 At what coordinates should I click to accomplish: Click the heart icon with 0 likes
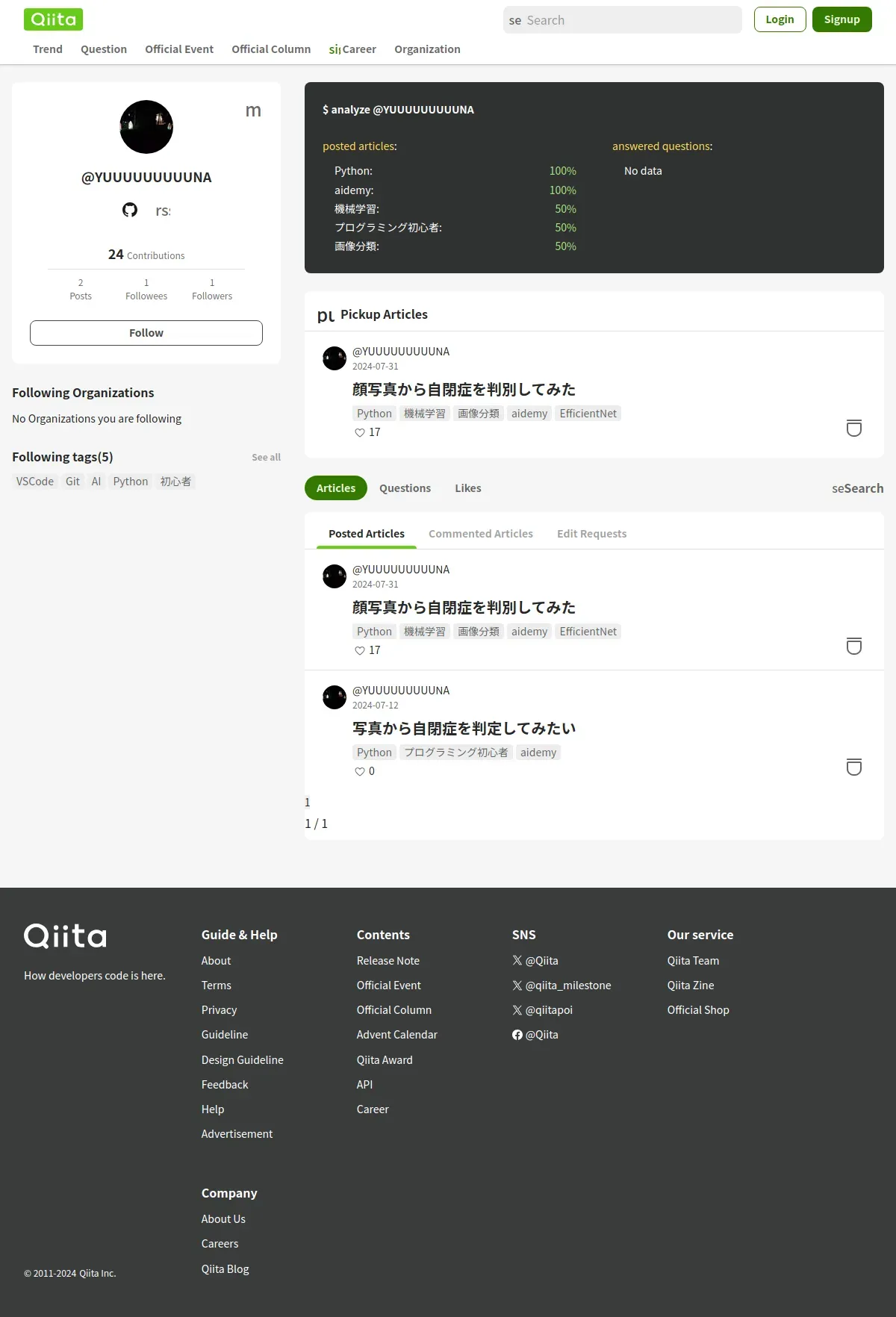pos(360,771)
